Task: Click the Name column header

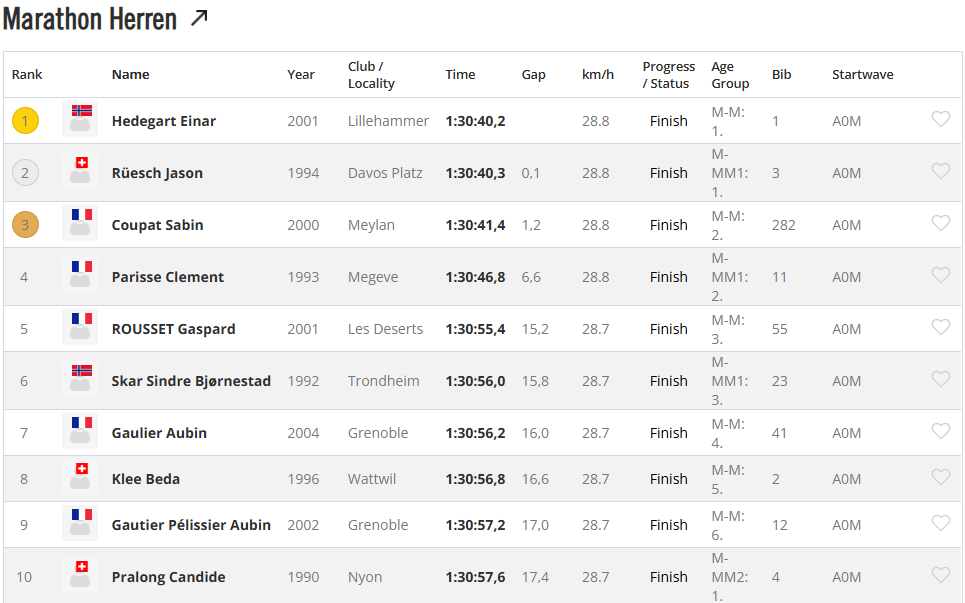Action: pyautogui.click(x=130, y=75)
